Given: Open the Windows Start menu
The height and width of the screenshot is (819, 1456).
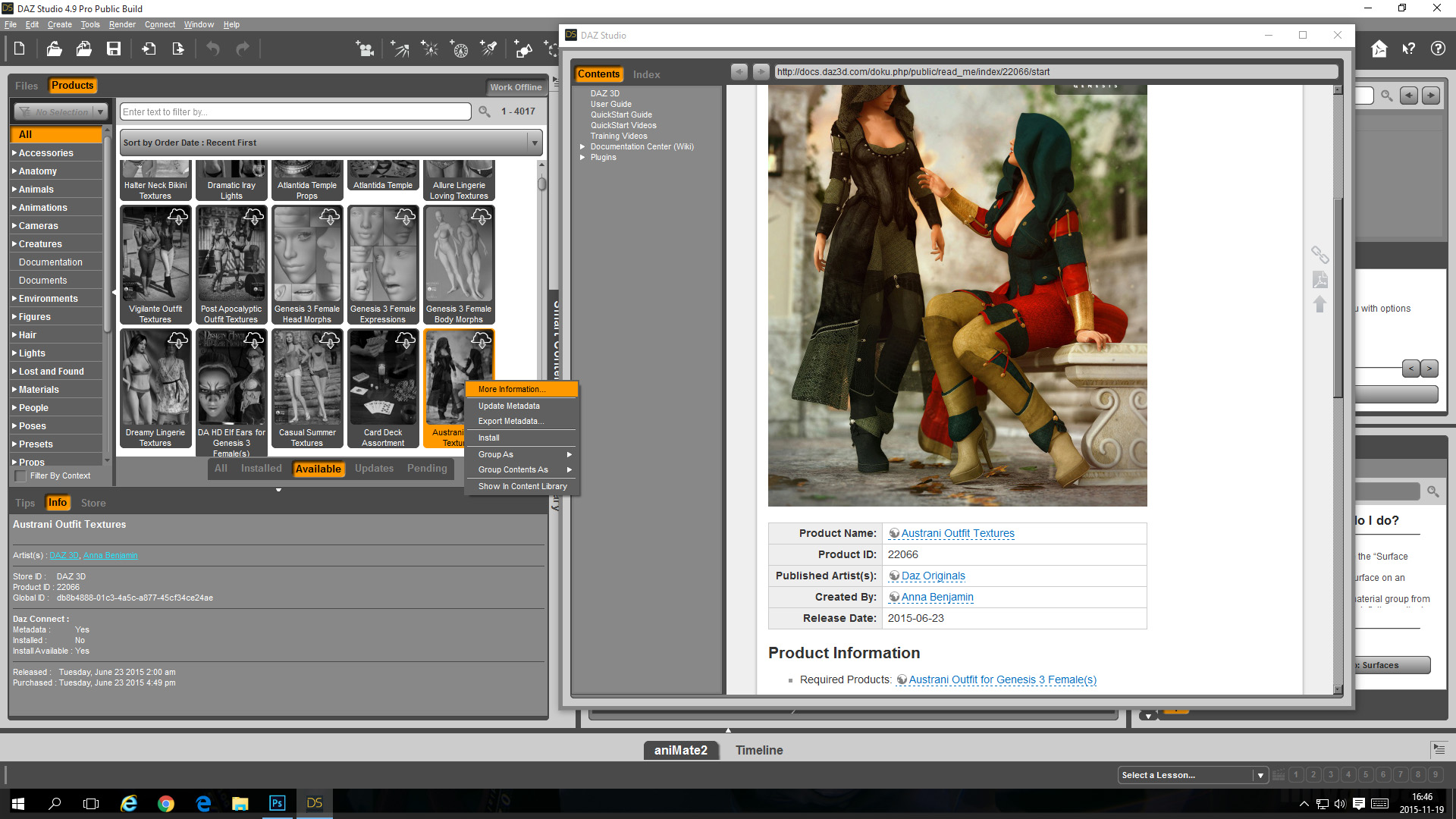Looking at the screenshot, I should (18, 803).
